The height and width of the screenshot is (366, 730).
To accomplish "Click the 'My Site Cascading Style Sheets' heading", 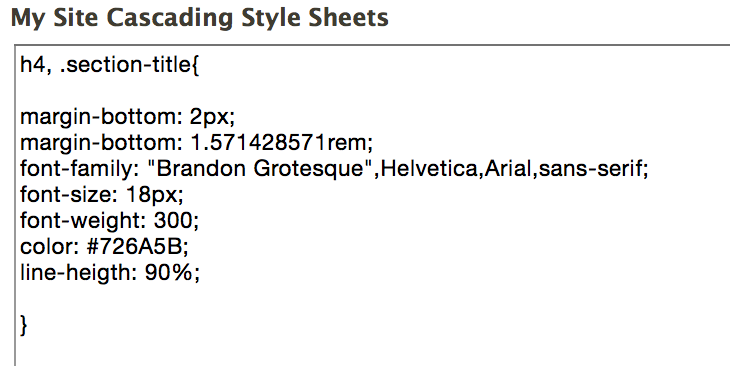I will point(199,19).
